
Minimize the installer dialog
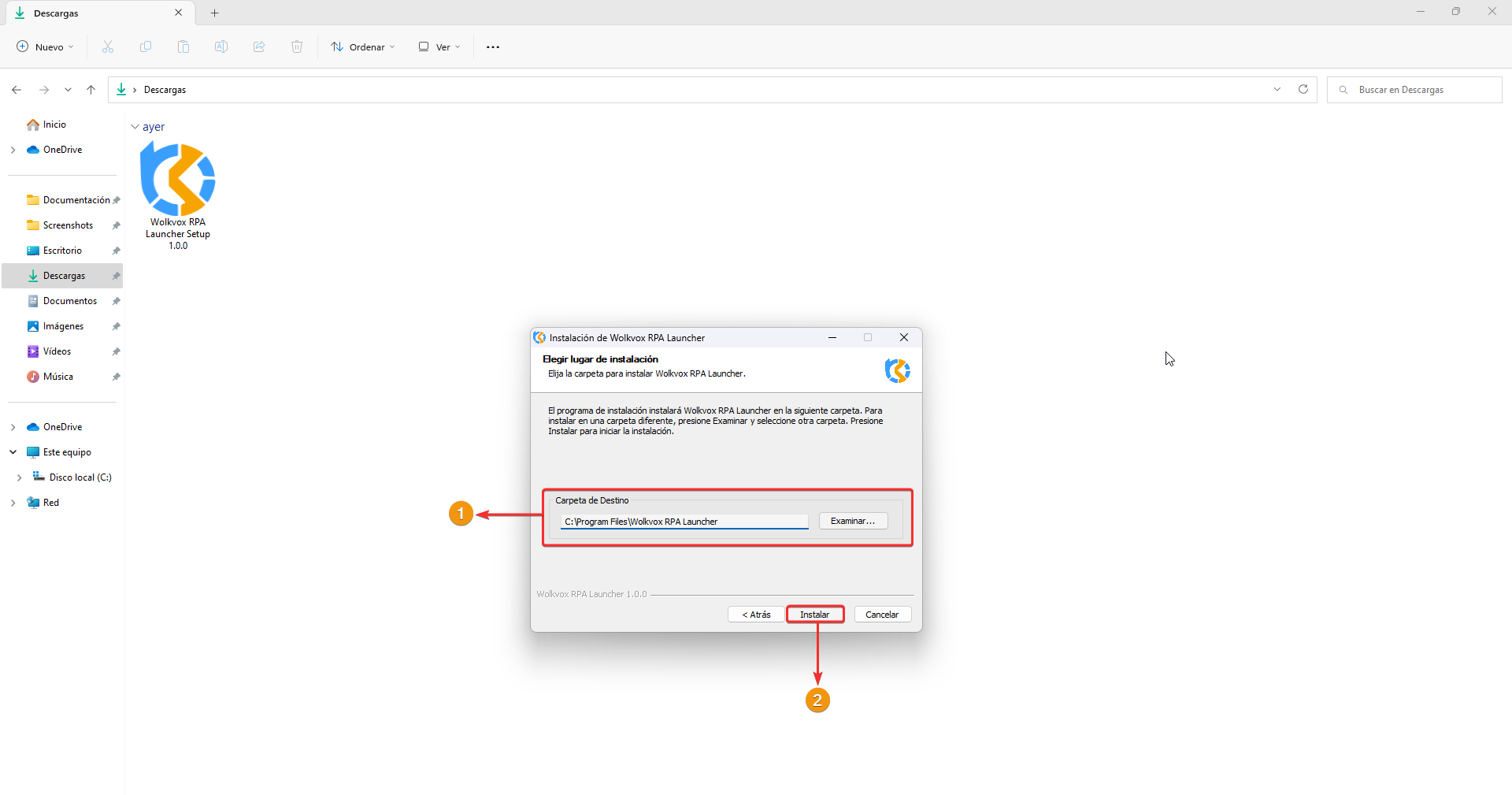[x=832, y=337]
